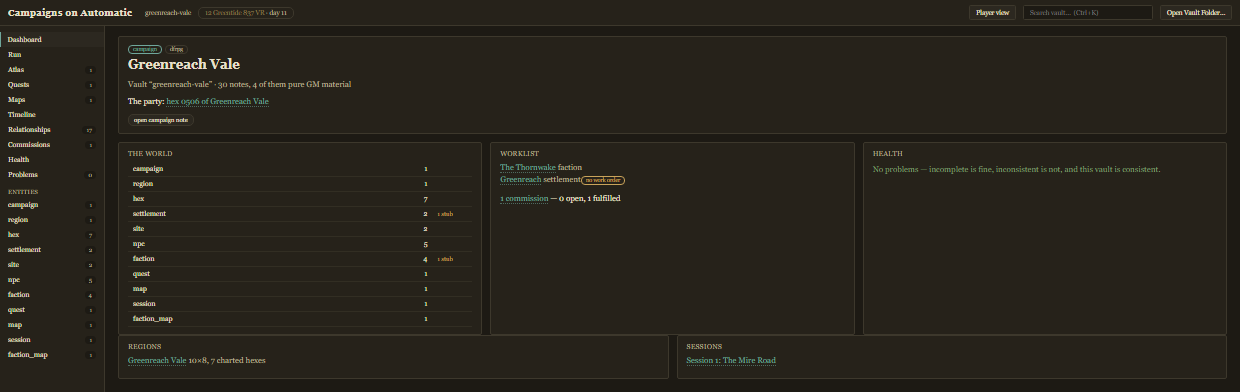1240x392 pixels.
Task: Click the Open Vault Folder button
Action: point(1197,12)
